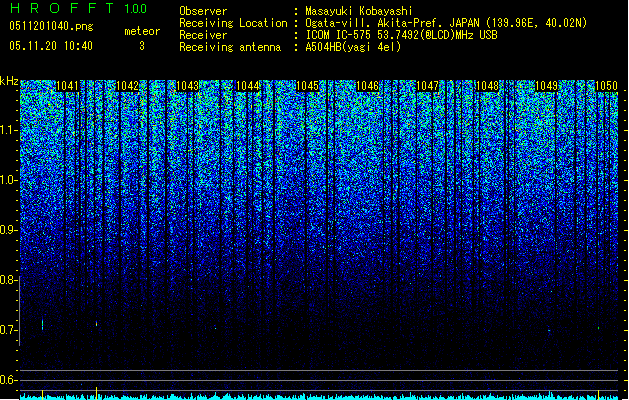Click the 1050 time marker

[x=606, y=86]
